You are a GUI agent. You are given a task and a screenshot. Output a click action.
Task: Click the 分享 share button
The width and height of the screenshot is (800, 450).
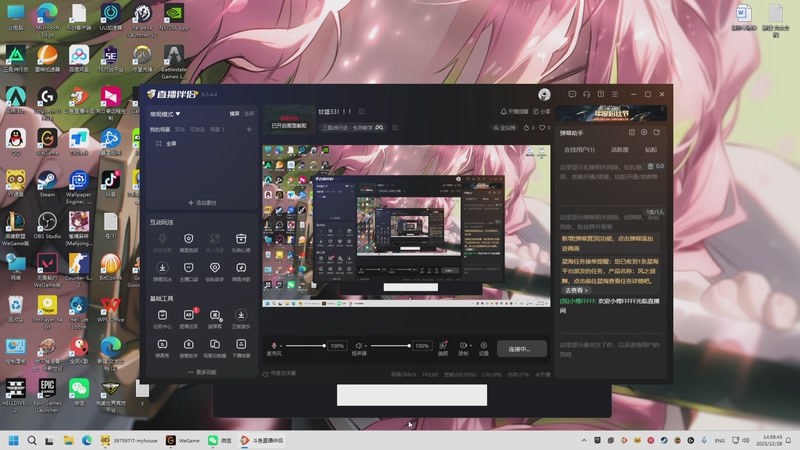click(x=542, y=111)
